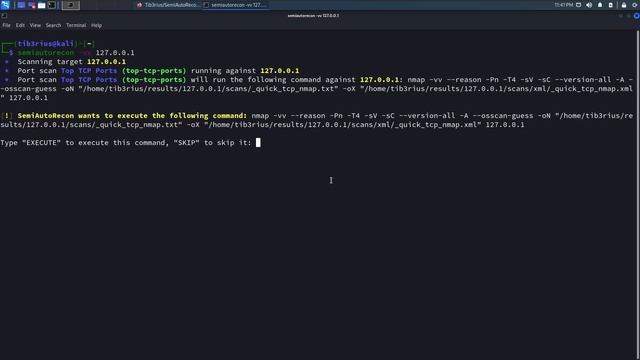This screenshot has height=360, width=640.
Task: Click '--version-all' in the warning command
Action: pyautogui.click(x=427, y=116)
